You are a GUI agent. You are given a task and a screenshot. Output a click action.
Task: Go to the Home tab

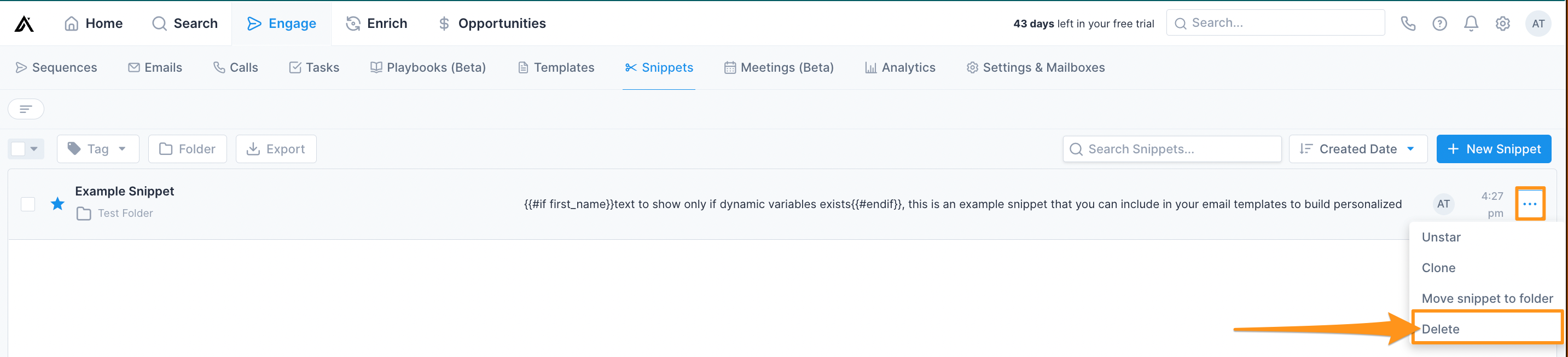click(x=94, y=23)
